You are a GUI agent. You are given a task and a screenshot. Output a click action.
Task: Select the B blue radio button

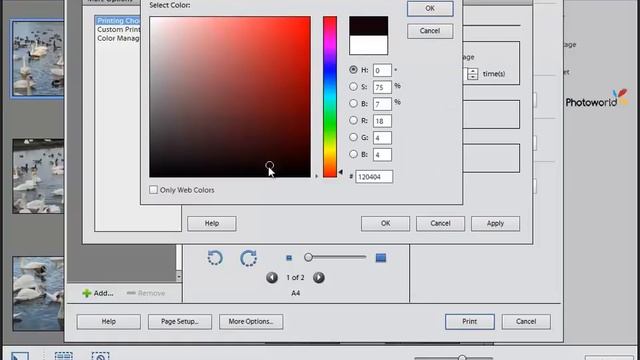pos(353,154)
